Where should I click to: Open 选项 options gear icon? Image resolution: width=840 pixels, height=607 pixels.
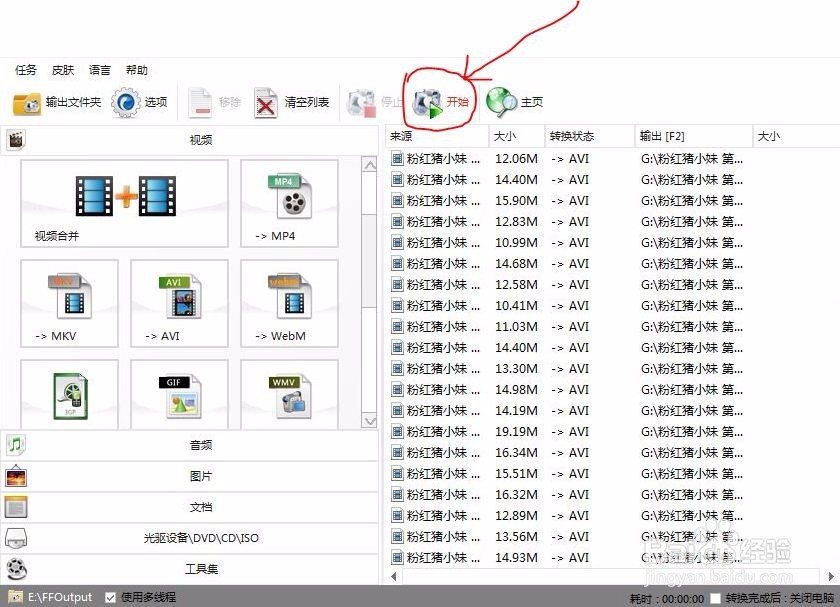pyautogui.click(x=125, y=102)
